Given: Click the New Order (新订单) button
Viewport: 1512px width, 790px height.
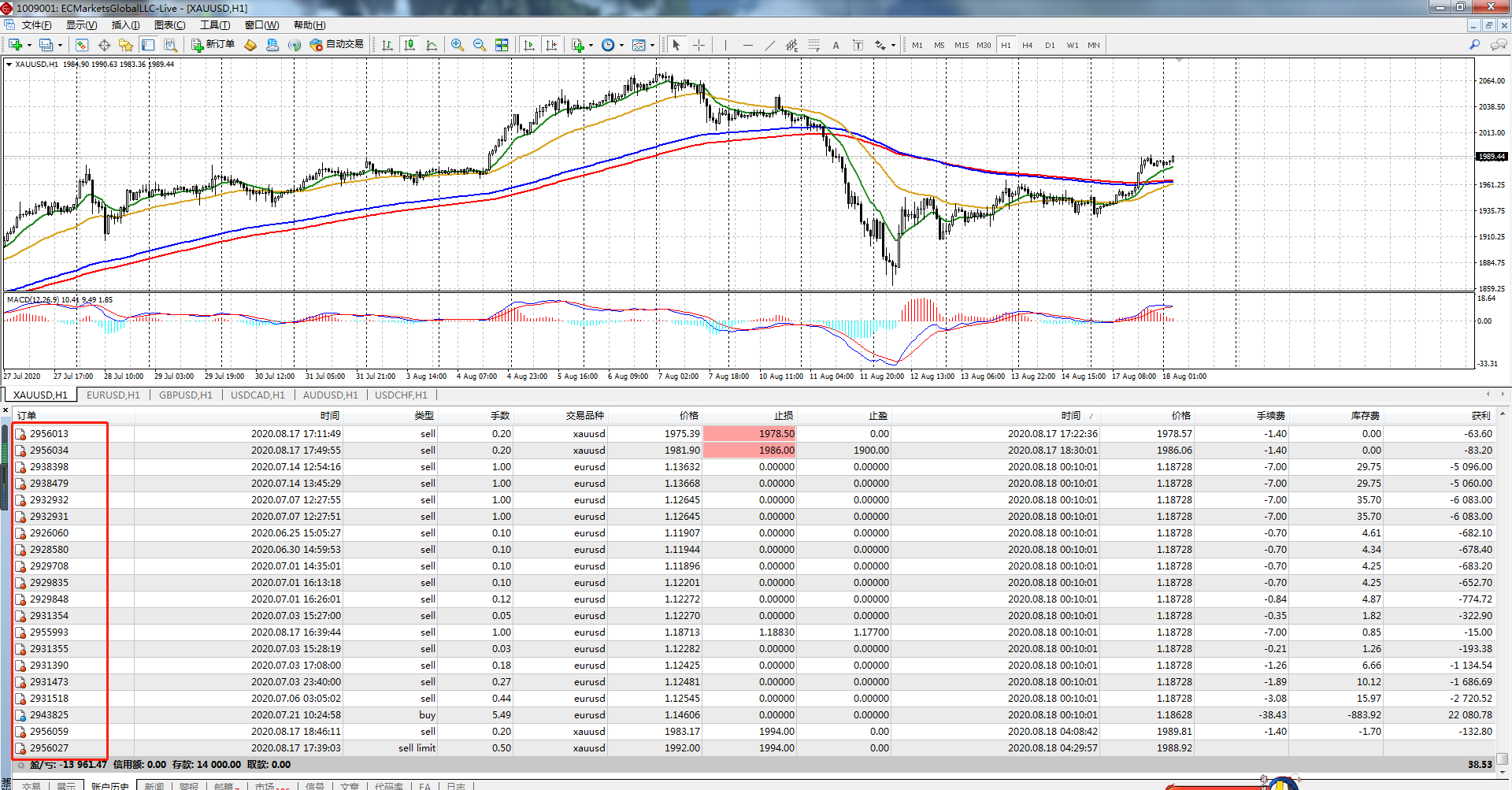Looking at the screenshot, I should tap(213, 45).
